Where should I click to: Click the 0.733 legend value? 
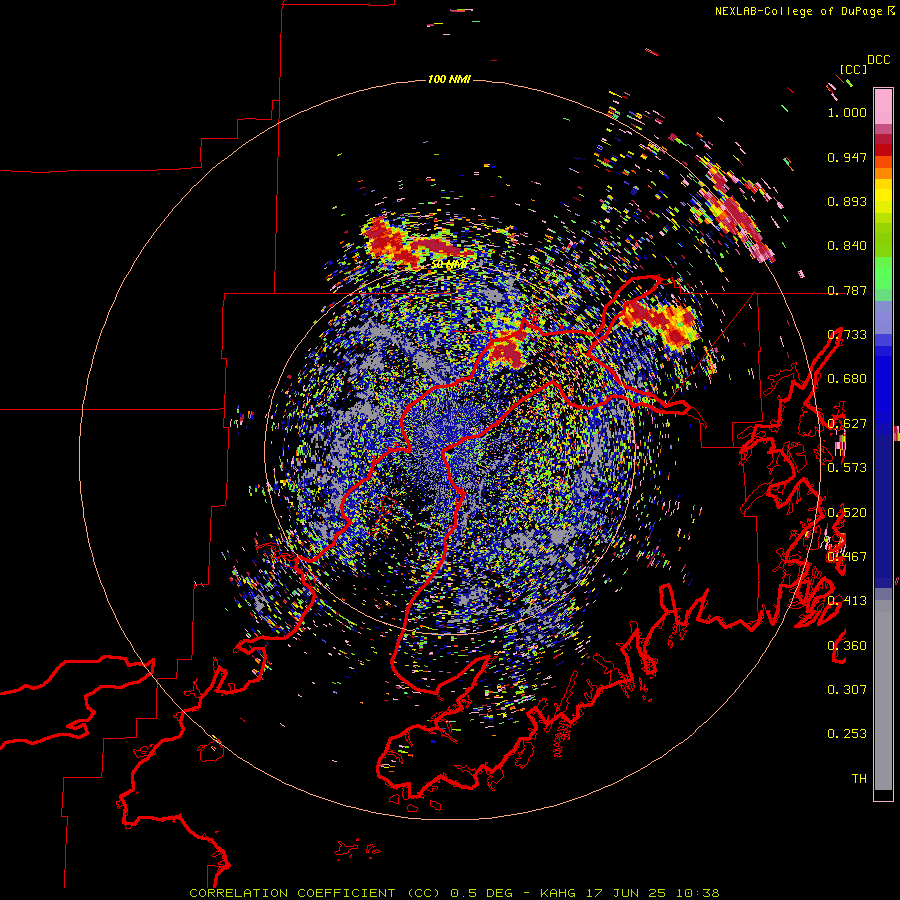tap(847, 335)
